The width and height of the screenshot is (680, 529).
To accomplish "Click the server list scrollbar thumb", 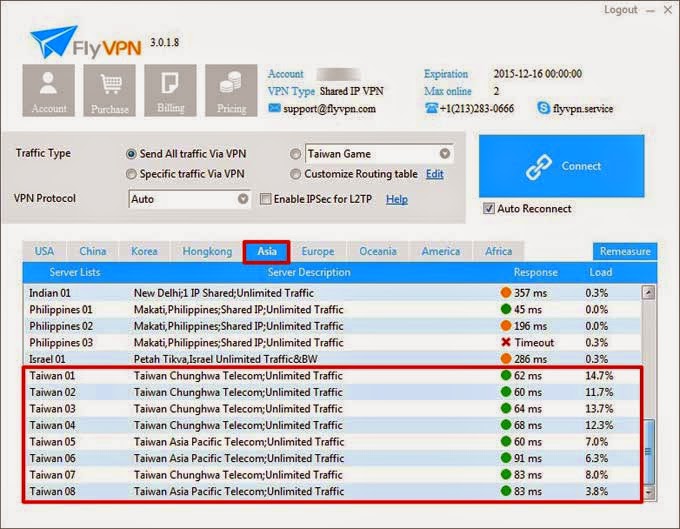I will click(x=649, y=451).
